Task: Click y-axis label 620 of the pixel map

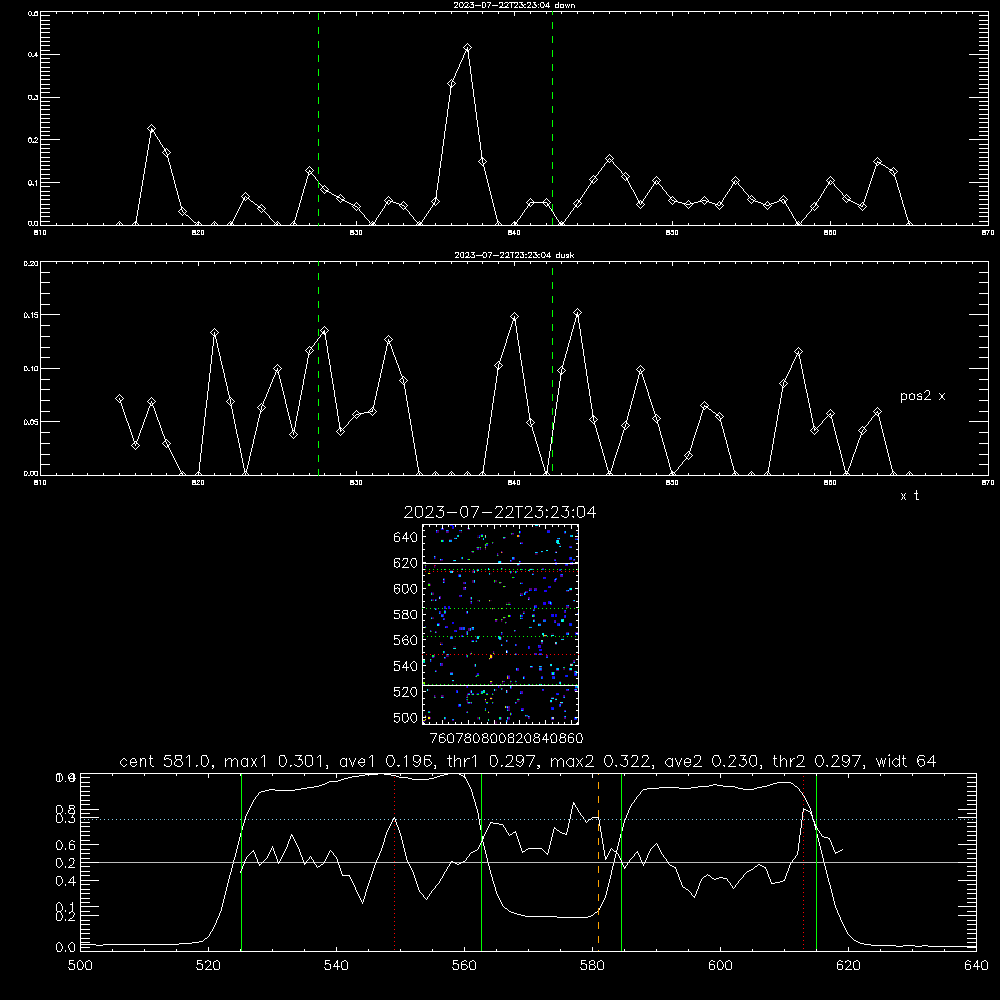Action: point(406,563)
